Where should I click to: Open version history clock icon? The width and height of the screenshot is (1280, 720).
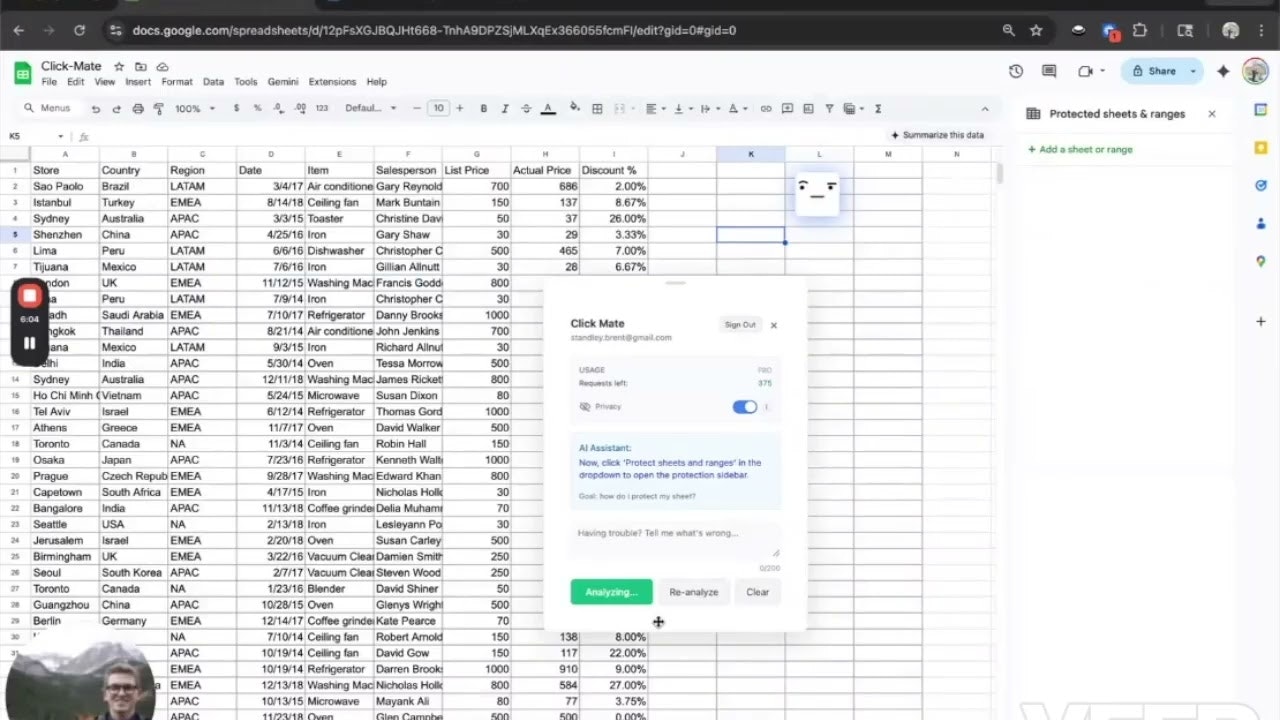coord(1016,71)
